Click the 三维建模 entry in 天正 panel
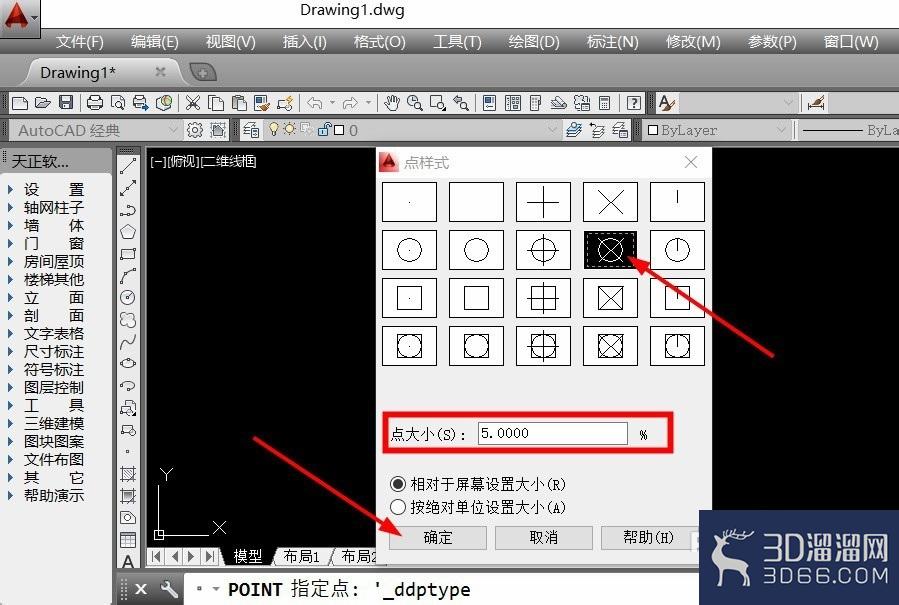Viewport: 899px width, 605px height. click(x=53, y=423)
